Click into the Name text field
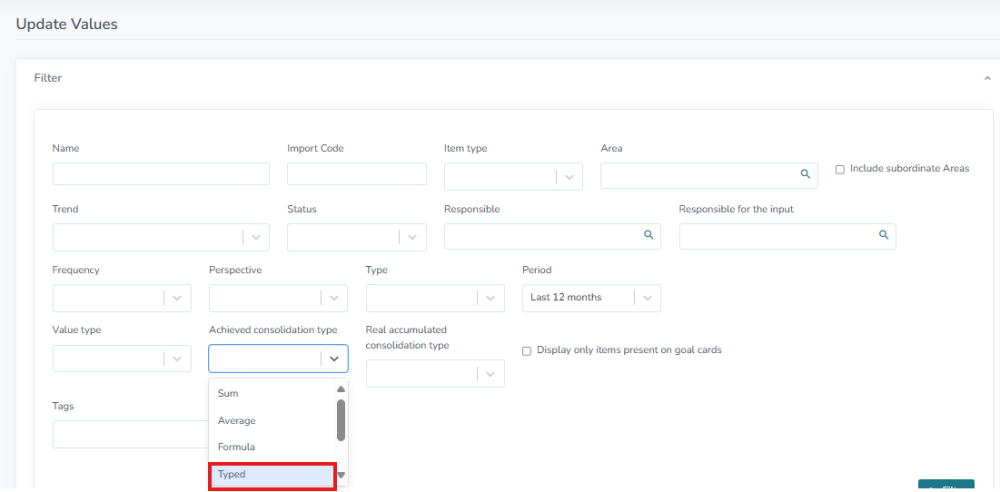Viewport: 1000px width, 492px height. tap(161, 174)
